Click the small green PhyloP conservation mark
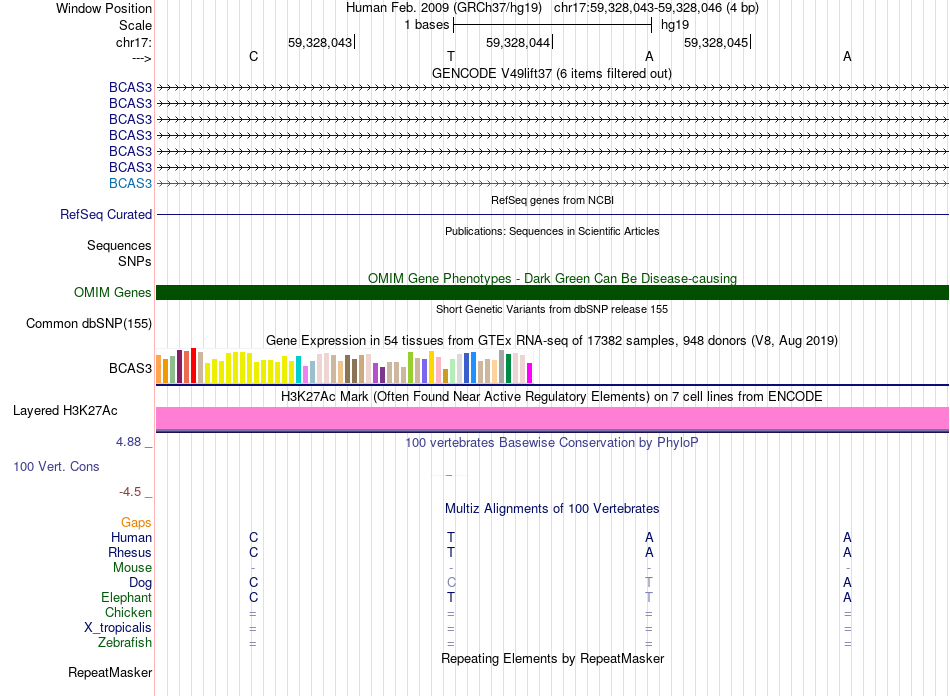This screenshot has height=696, width=950. click(x=449, y=476)
